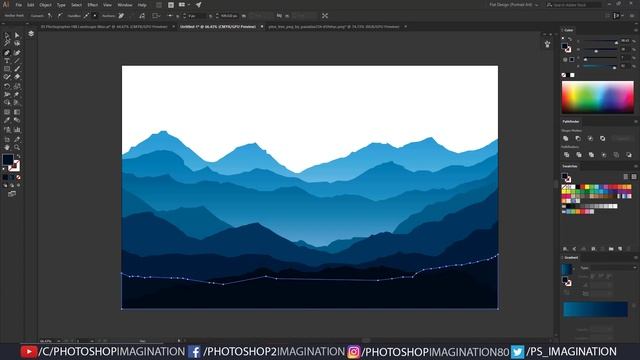
Task: Select the Paintbrush tool
Action: (x=17, y=69)
